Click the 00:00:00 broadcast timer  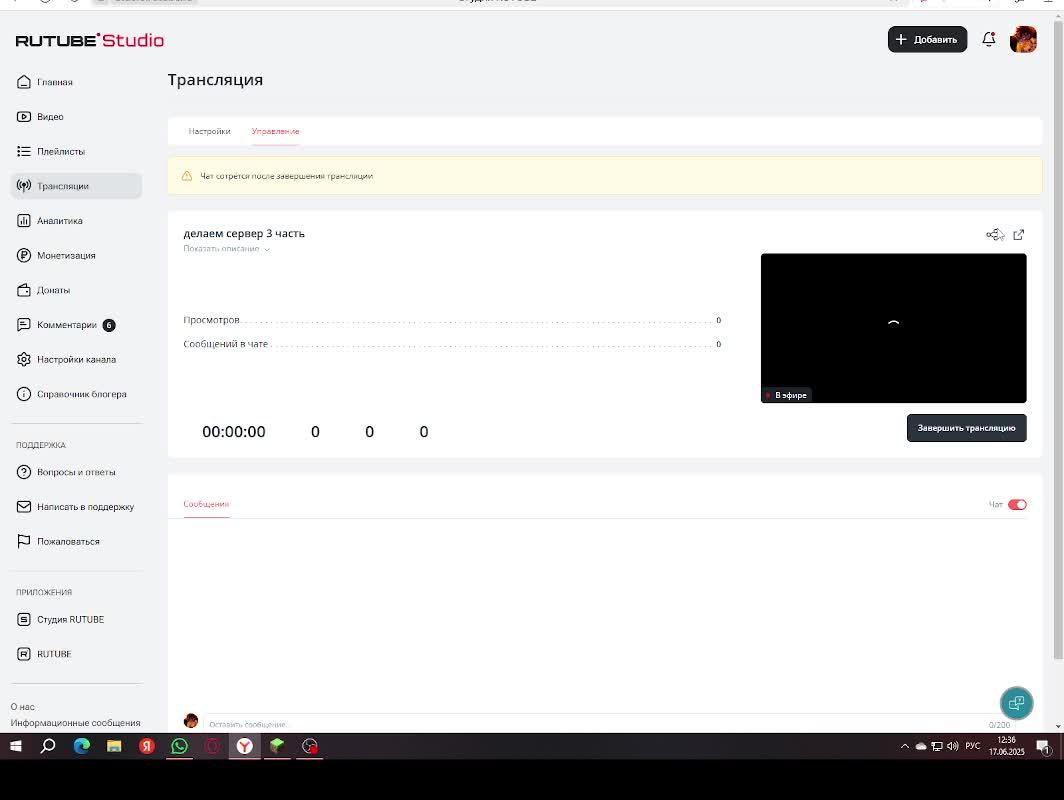(x=233, y=432)
